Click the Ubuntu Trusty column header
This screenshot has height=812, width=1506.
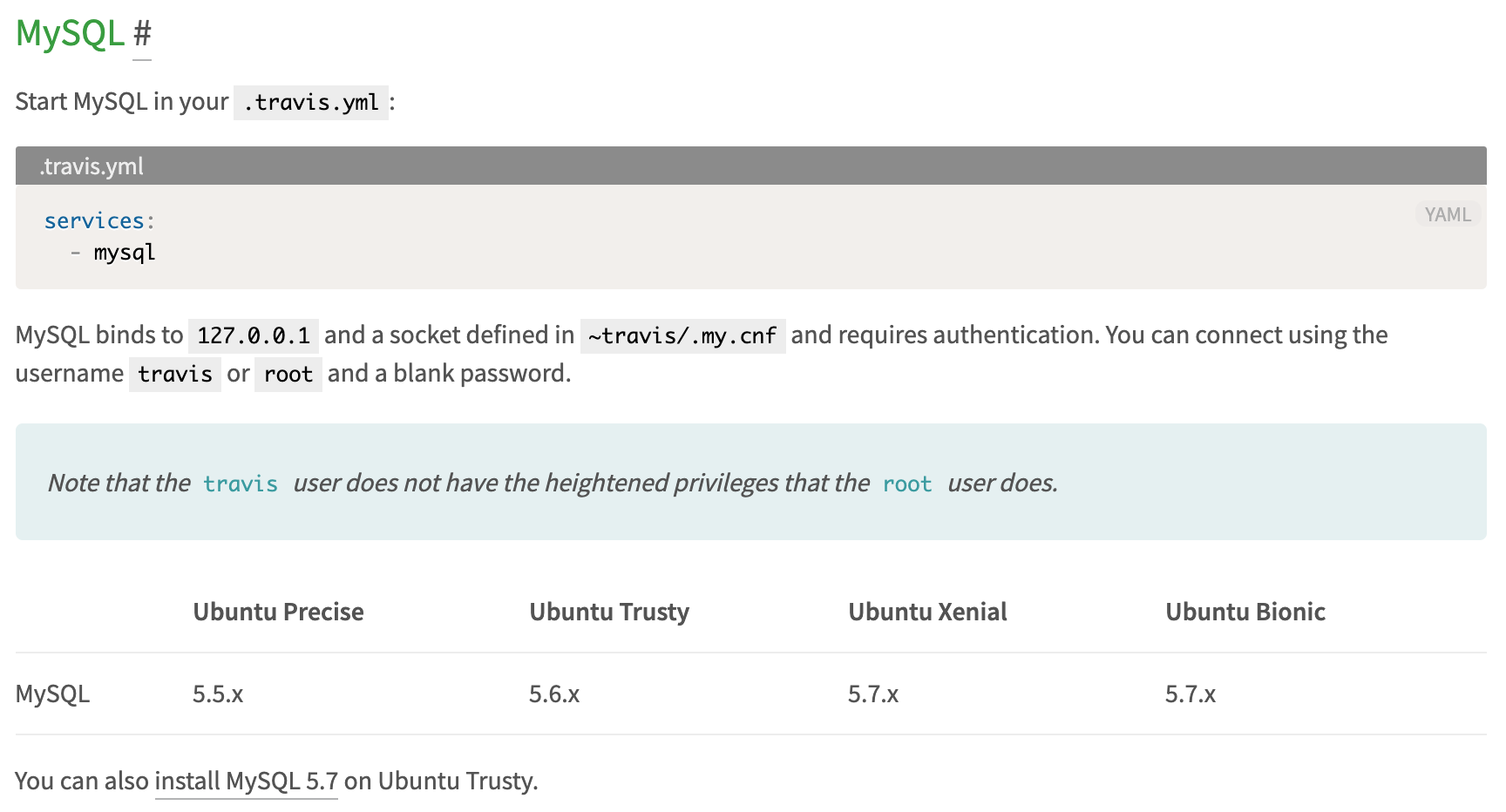(609, 612)
